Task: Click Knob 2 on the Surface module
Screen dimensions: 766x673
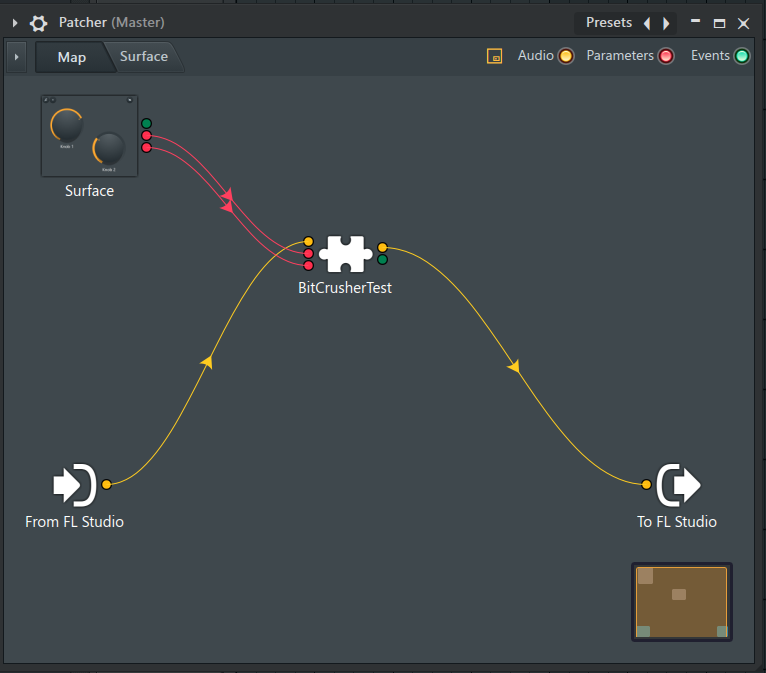Action: point(108,148)
